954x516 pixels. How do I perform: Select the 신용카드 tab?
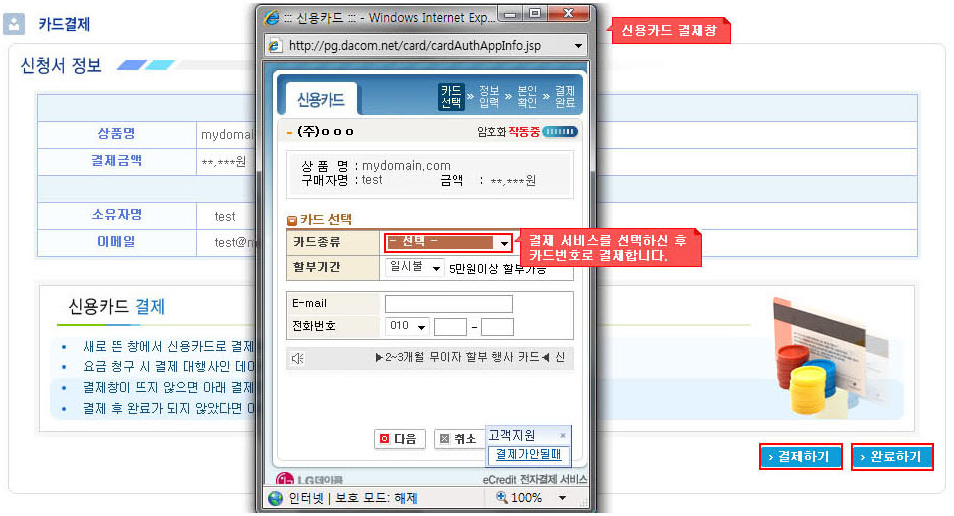[320, 99]
